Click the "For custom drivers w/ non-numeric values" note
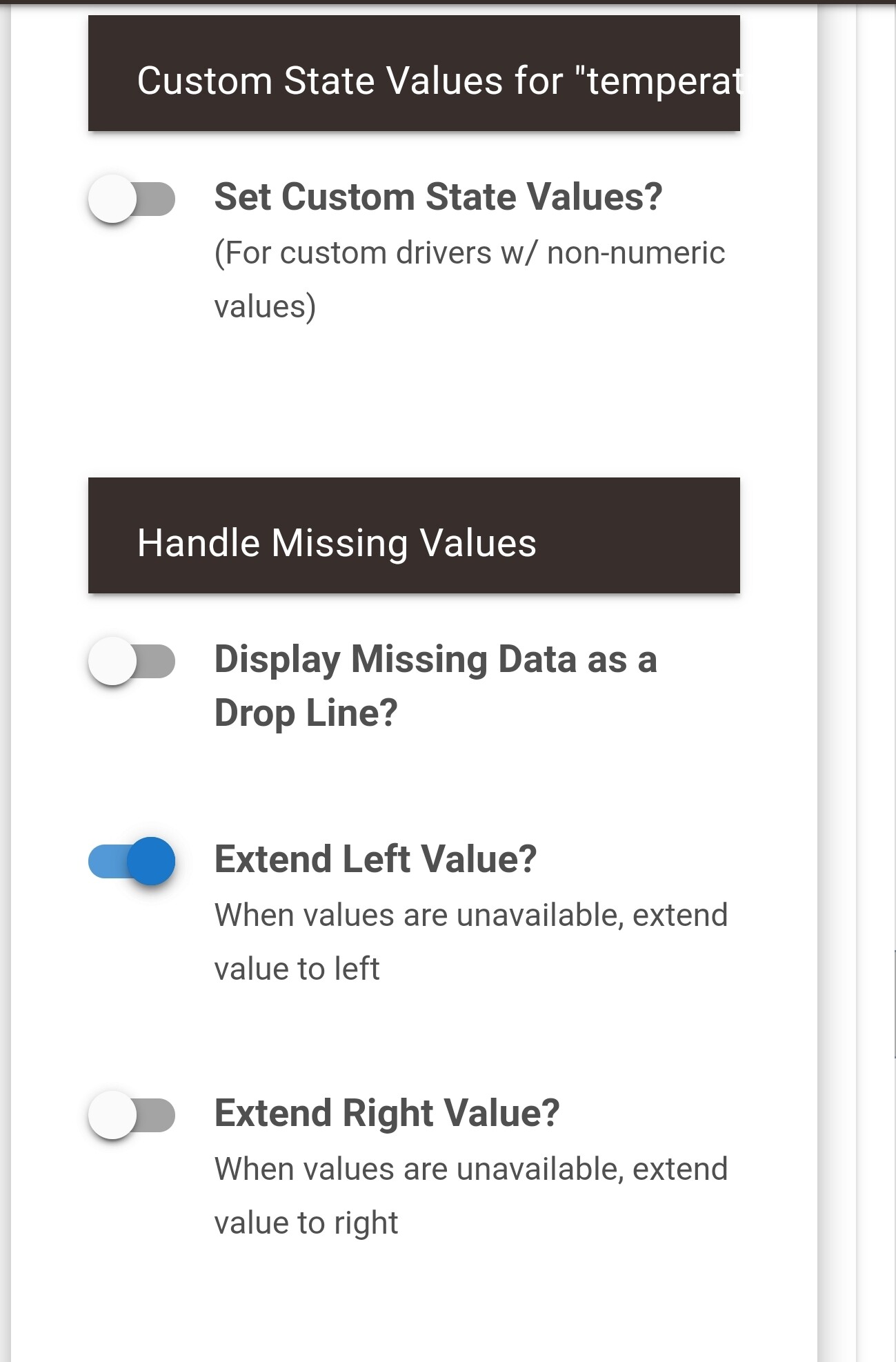 (x=469, y=279)
